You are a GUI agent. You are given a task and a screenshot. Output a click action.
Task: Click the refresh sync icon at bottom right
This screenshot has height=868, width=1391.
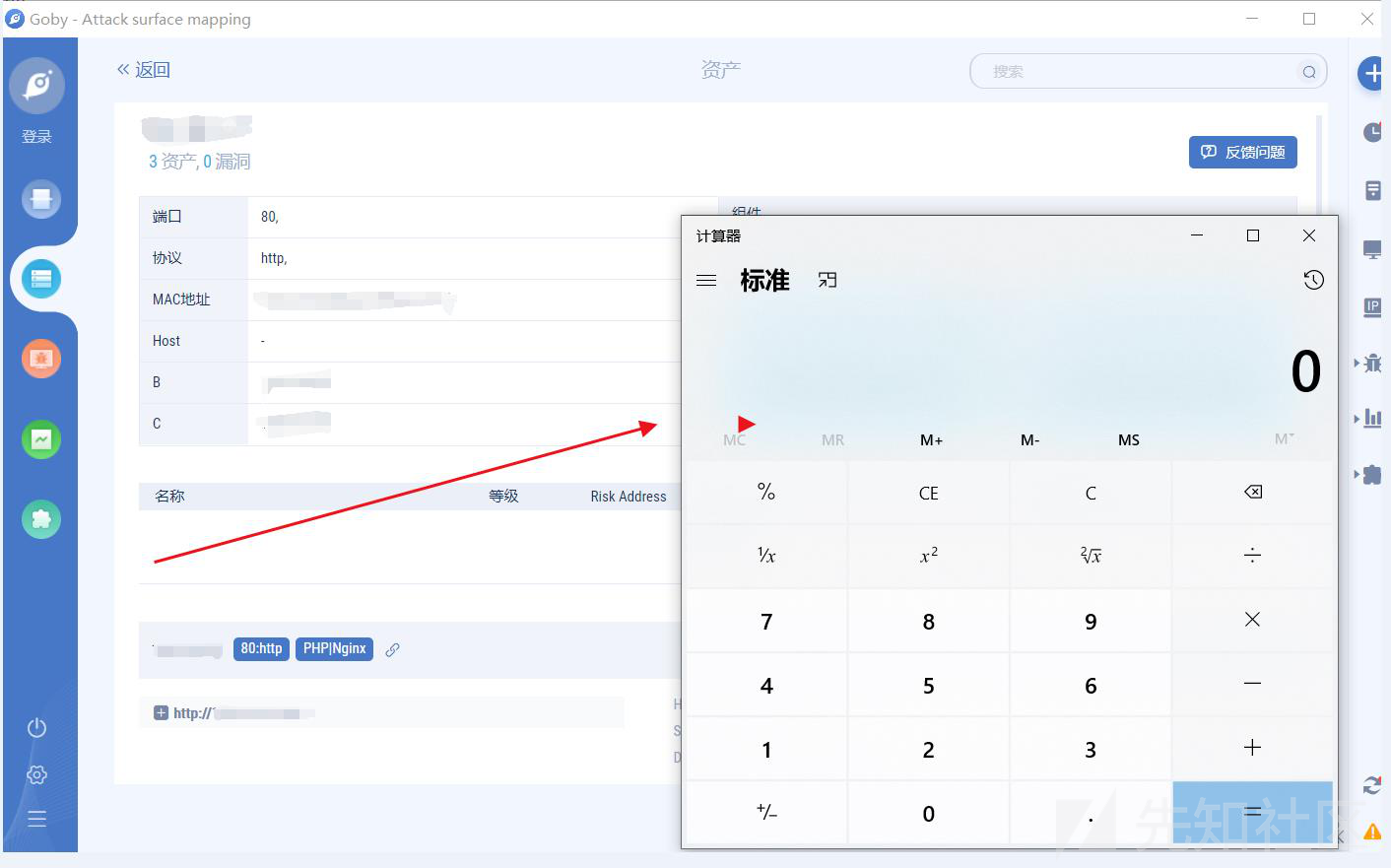coord(1372,785)
